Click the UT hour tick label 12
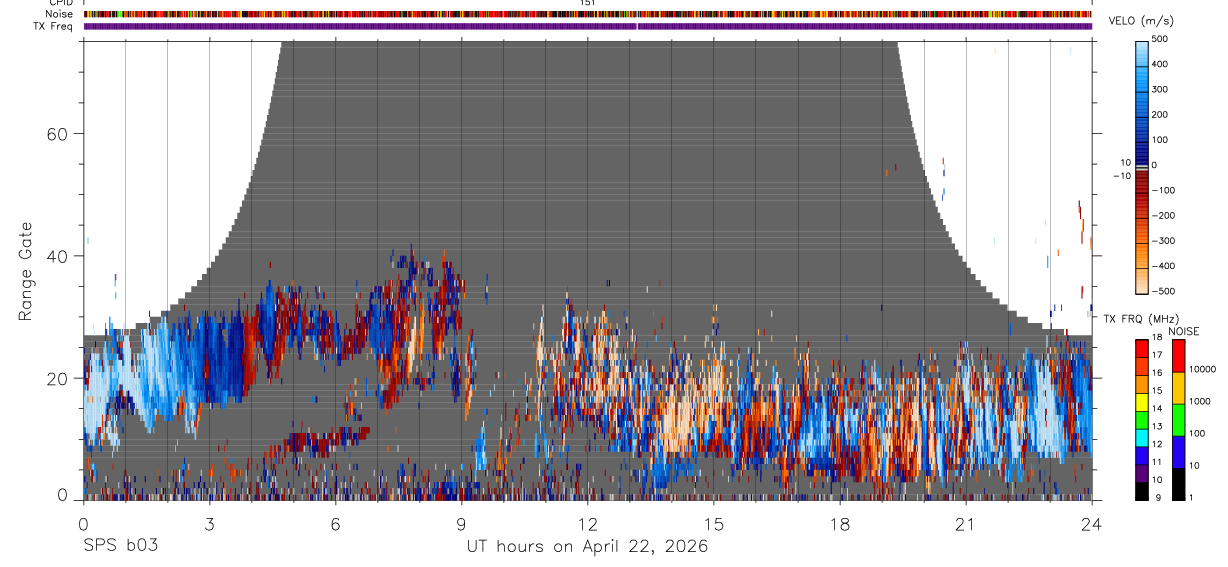The width and height of the screenshot is (1228, 567). (x=587, y=523)
